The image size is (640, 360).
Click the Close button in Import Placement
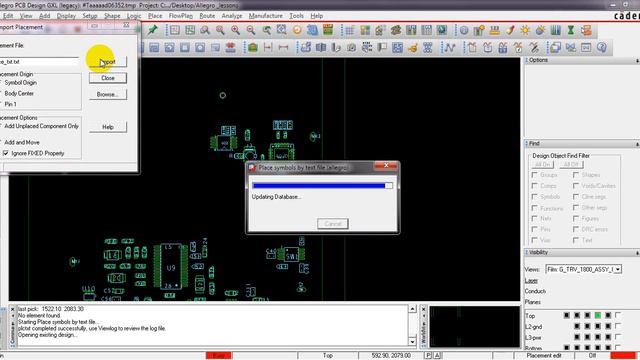tap(108, 78)
